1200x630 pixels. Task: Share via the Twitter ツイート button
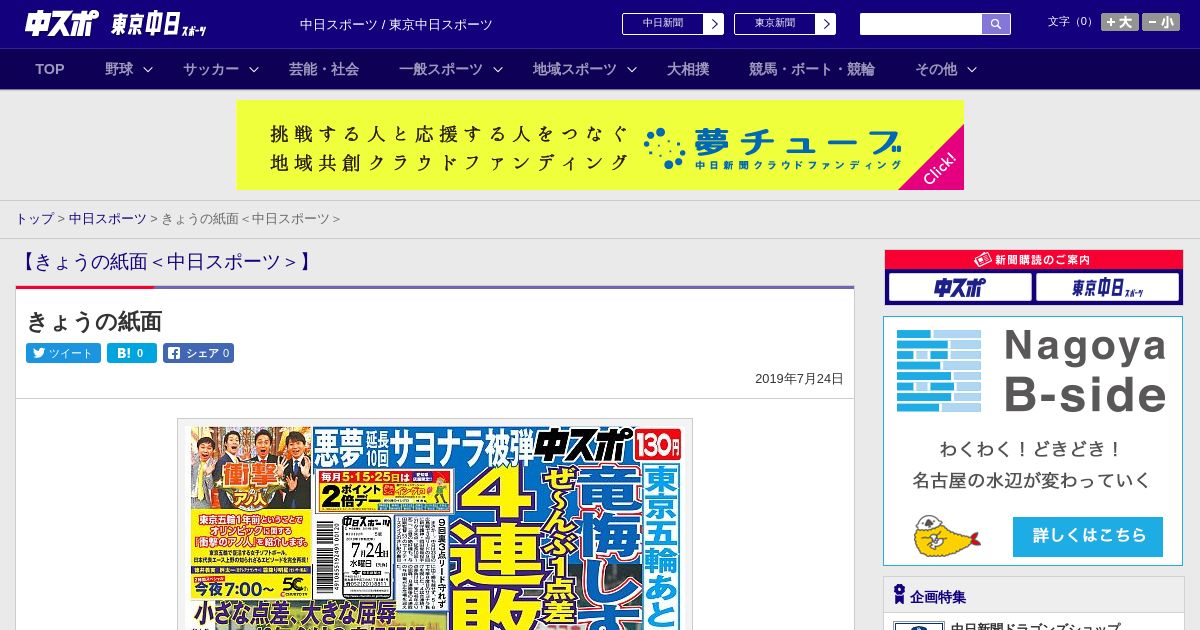63,353
